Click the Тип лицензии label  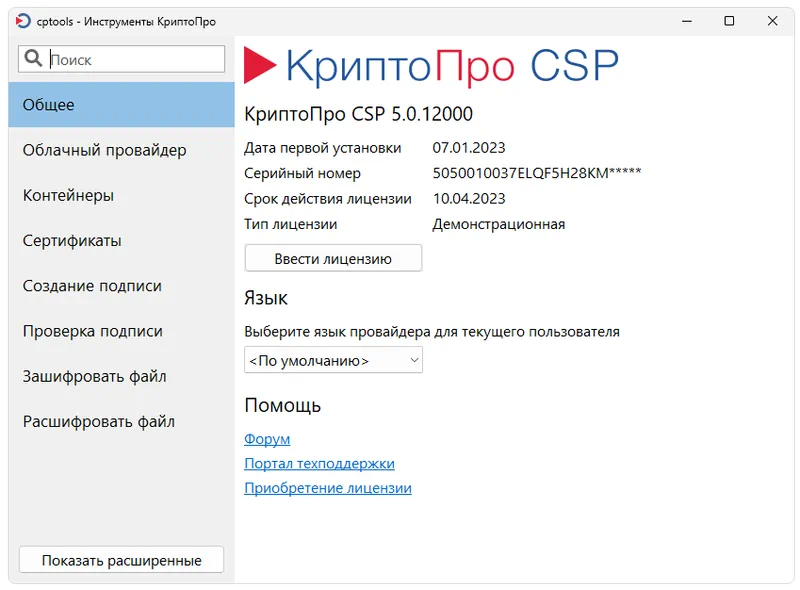(290, 224)
